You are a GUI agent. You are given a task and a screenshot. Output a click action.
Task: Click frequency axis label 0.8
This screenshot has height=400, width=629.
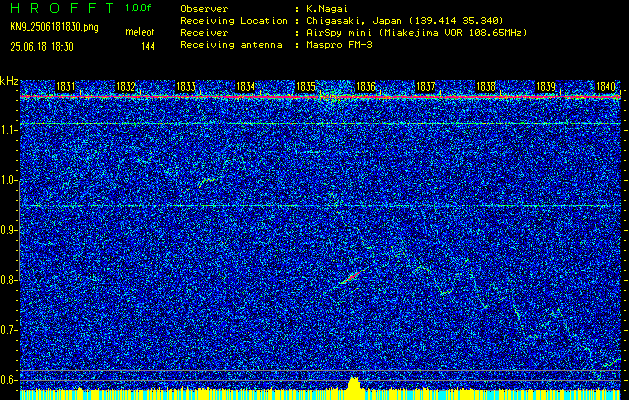(8, 280)
